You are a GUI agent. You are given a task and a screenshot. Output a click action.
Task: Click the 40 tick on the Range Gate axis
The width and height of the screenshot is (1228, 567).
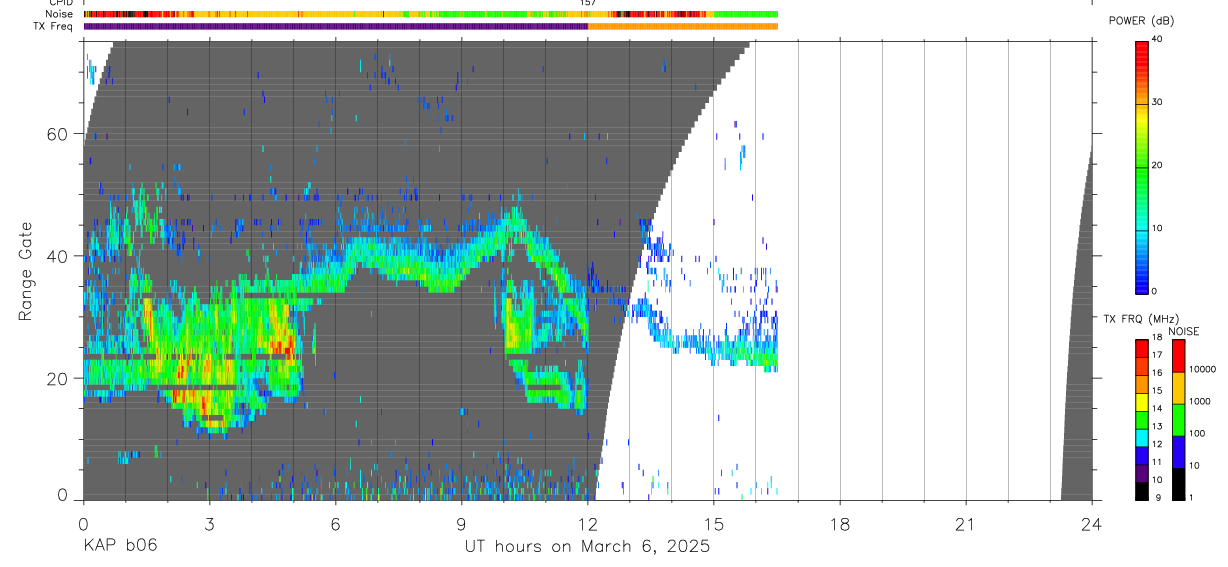[x=59, y=256]
